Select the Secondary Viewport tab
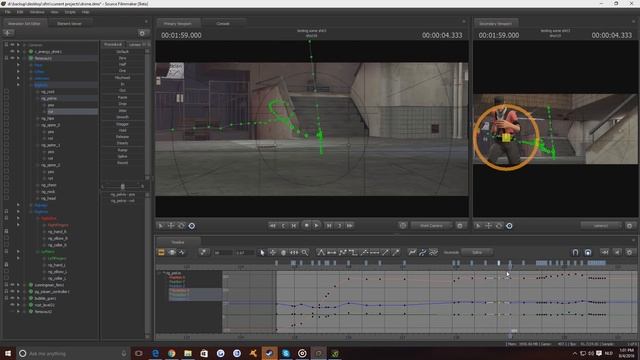Viewport: 640px width, 360px height. click(x=496, y=24)
